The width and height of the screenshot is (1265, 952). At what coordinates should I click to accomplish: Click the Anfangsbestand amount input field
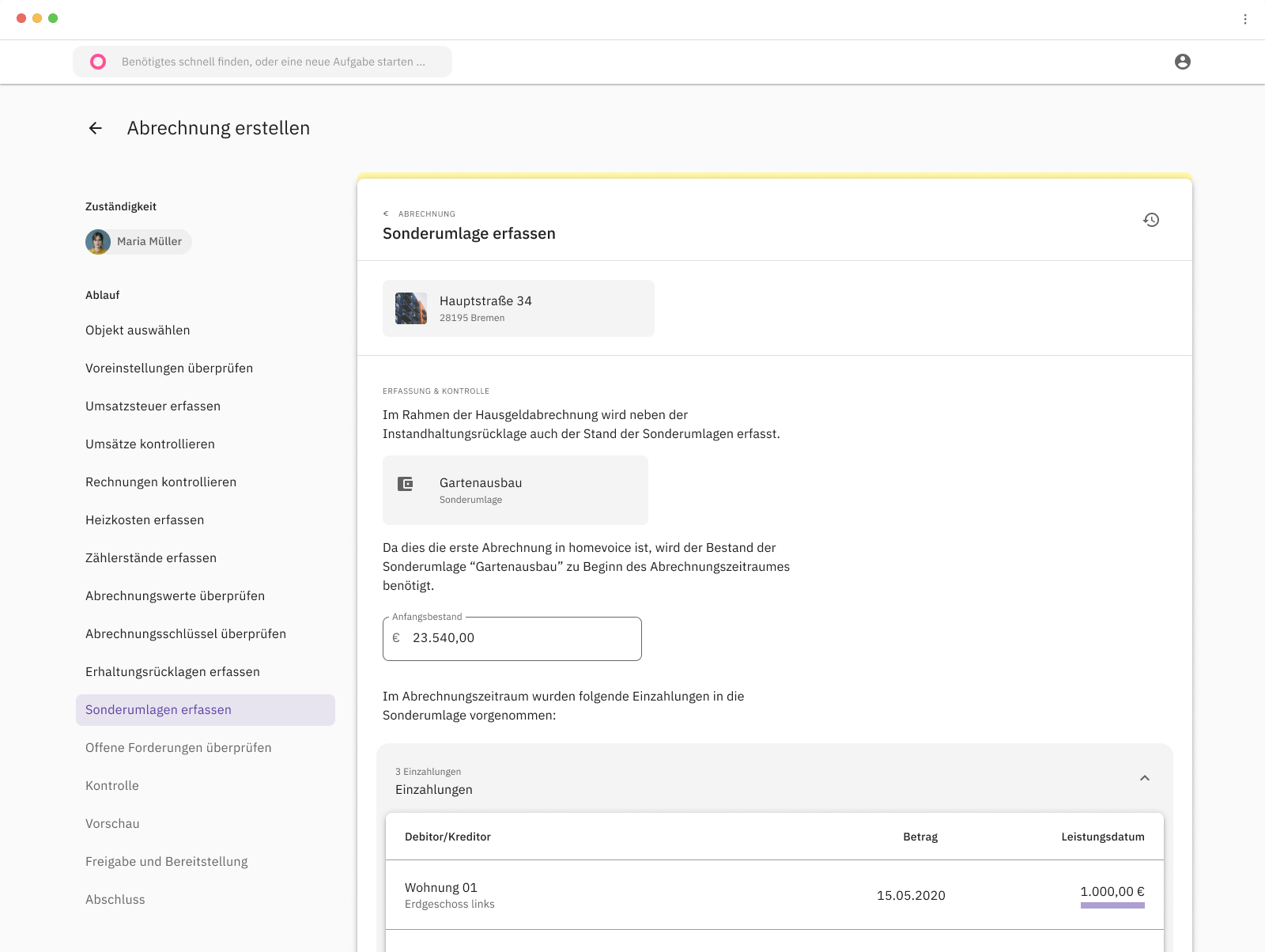[x=522, y=639]
